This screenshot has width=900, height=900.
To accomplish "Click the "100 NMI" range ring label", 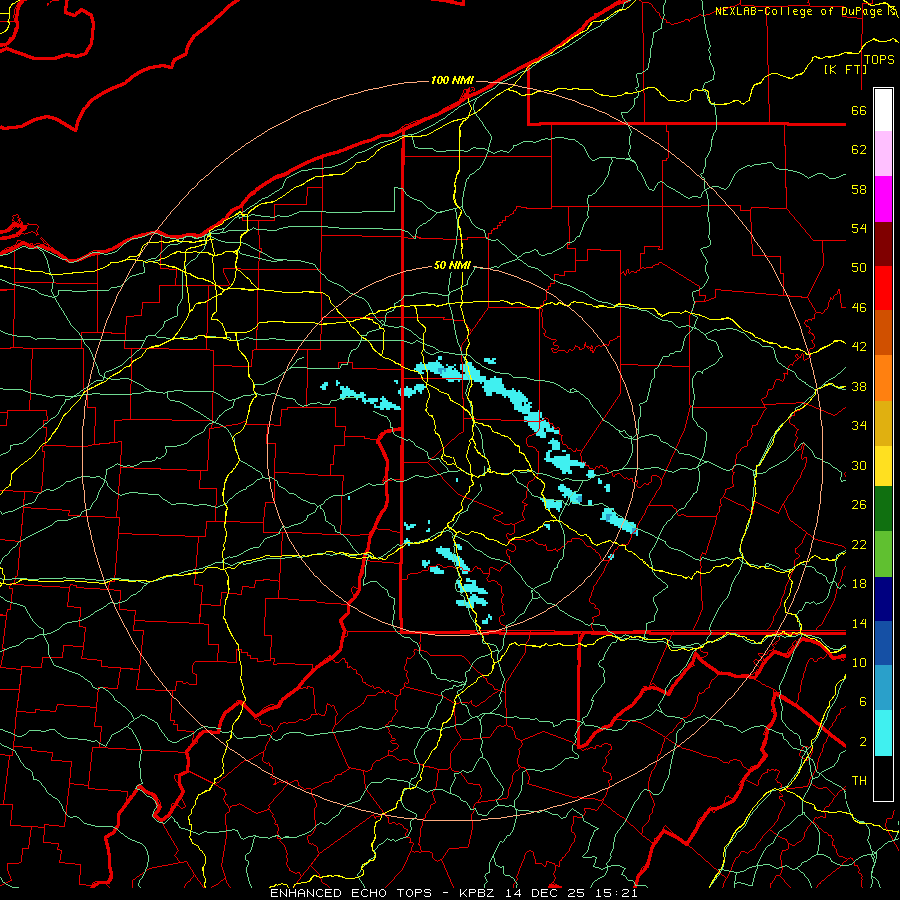I will click(452, 80).
